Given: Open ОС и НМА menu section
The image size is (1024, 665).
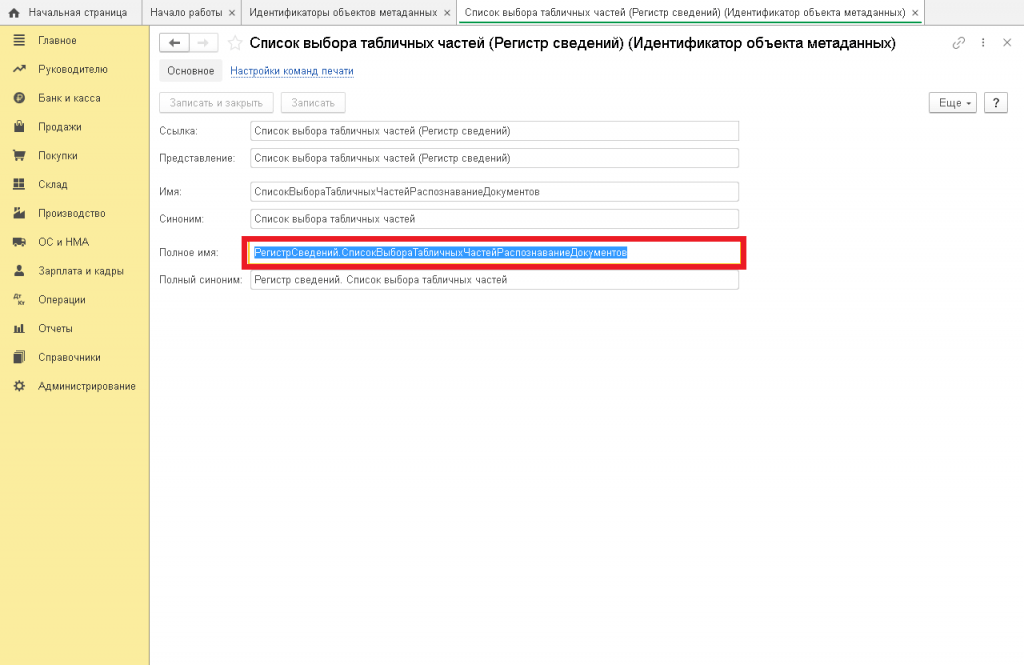Looking at the screenshot, I should (63, 242).
